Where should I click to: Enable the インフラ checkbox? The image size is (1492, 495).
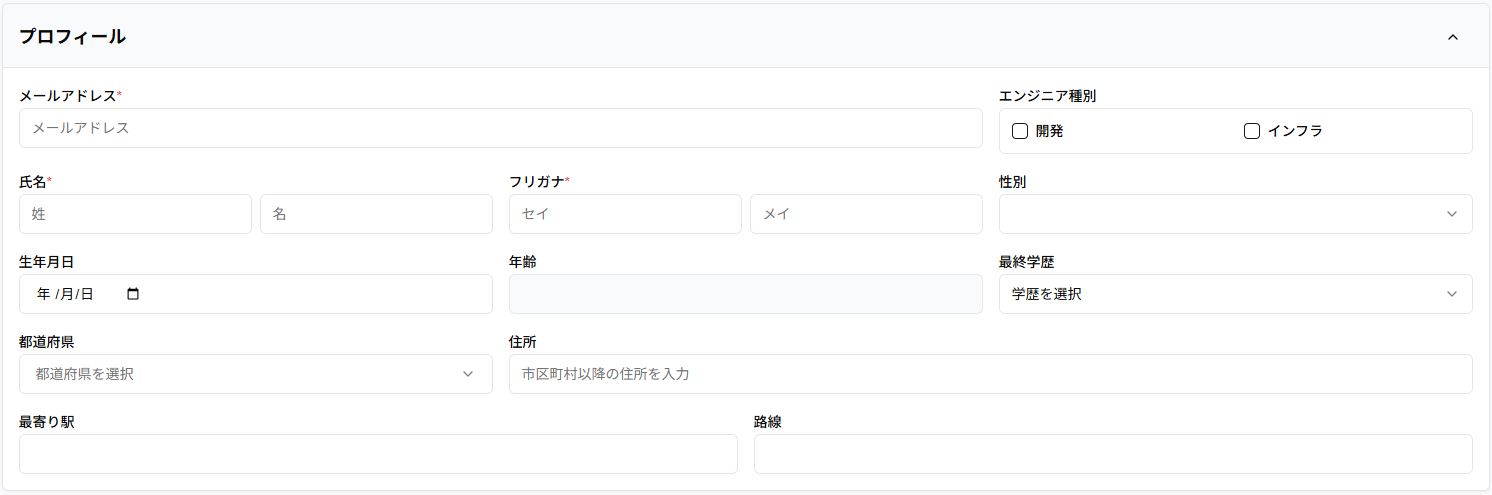pos(1251,131)
